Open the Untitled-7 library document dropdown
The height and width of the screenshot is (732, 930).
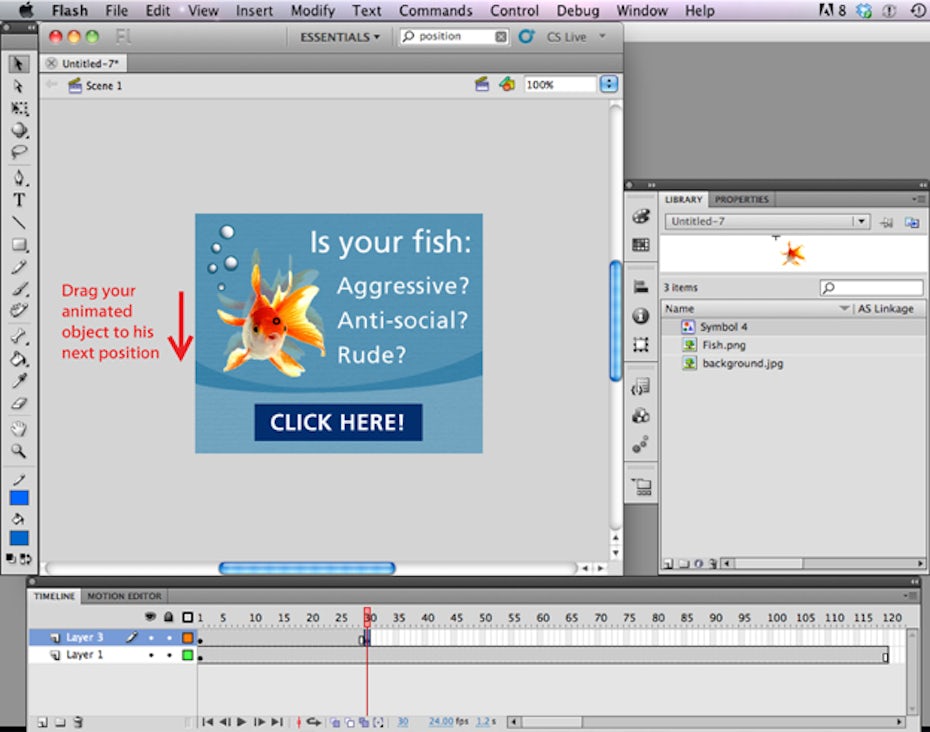click(x=860, y=221)
